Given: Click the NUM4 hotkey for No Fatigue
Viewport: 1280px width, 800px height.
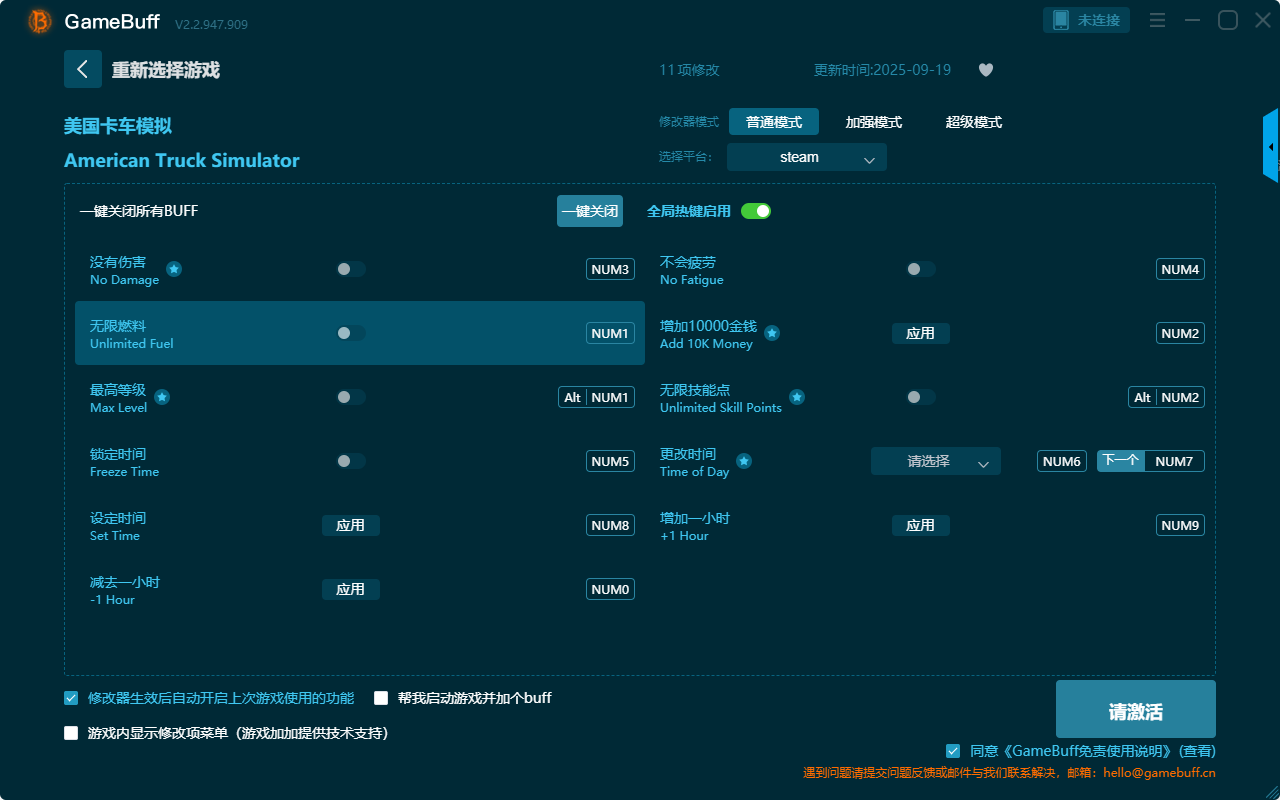Looking at the screenshot, I should click(x=1180, y=269).
